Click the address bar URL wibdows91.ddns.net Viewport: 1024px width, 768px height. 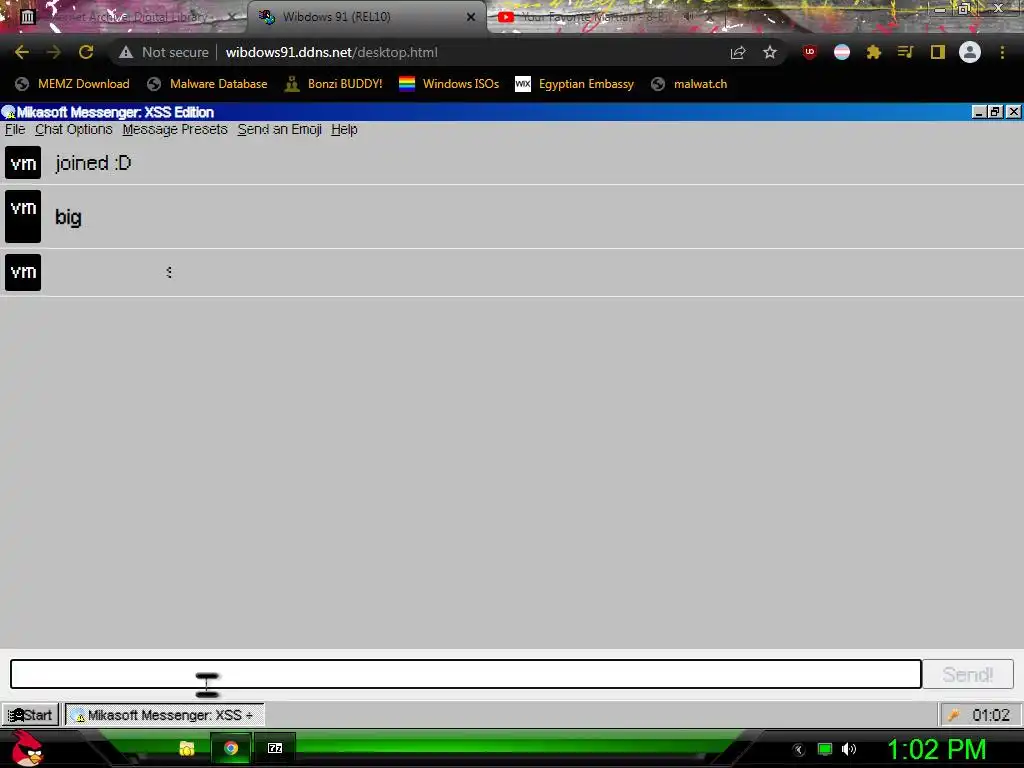332,52
